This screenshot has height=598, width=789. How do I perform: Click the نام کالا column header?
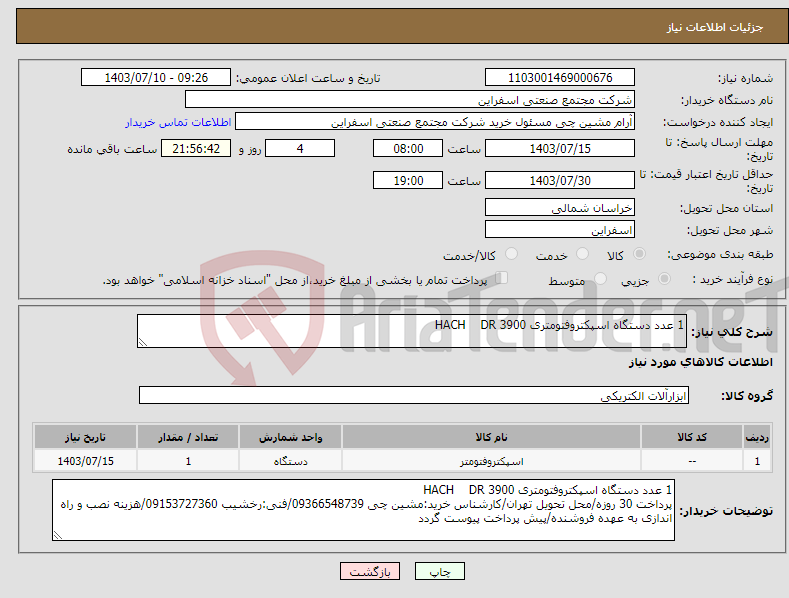[x=491, y=437]
